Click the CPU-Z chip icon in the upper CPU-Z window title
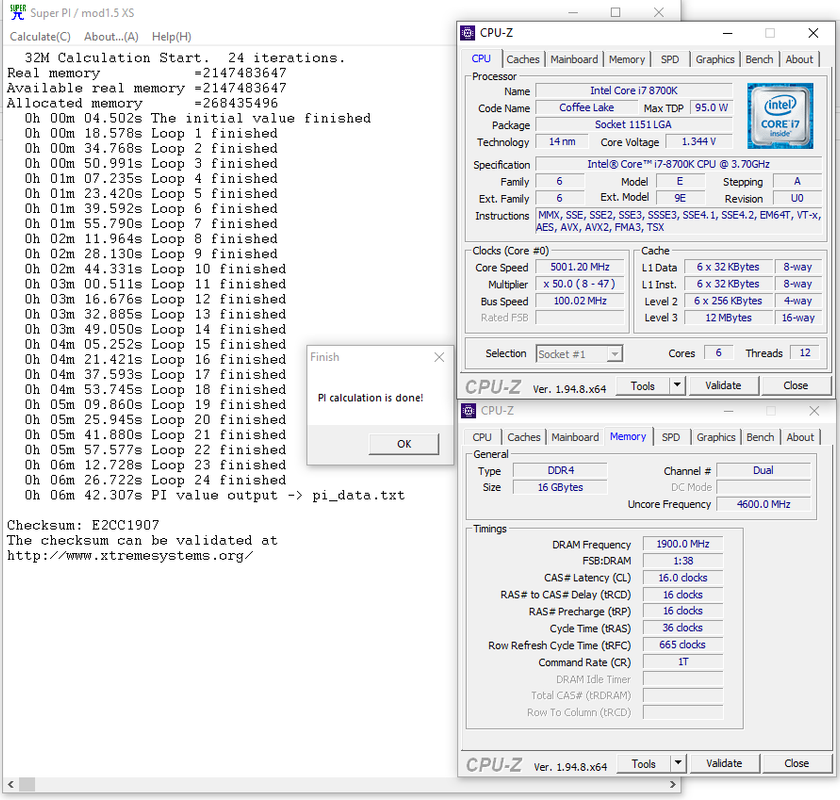The image size is (840, 800). [468, 33]
